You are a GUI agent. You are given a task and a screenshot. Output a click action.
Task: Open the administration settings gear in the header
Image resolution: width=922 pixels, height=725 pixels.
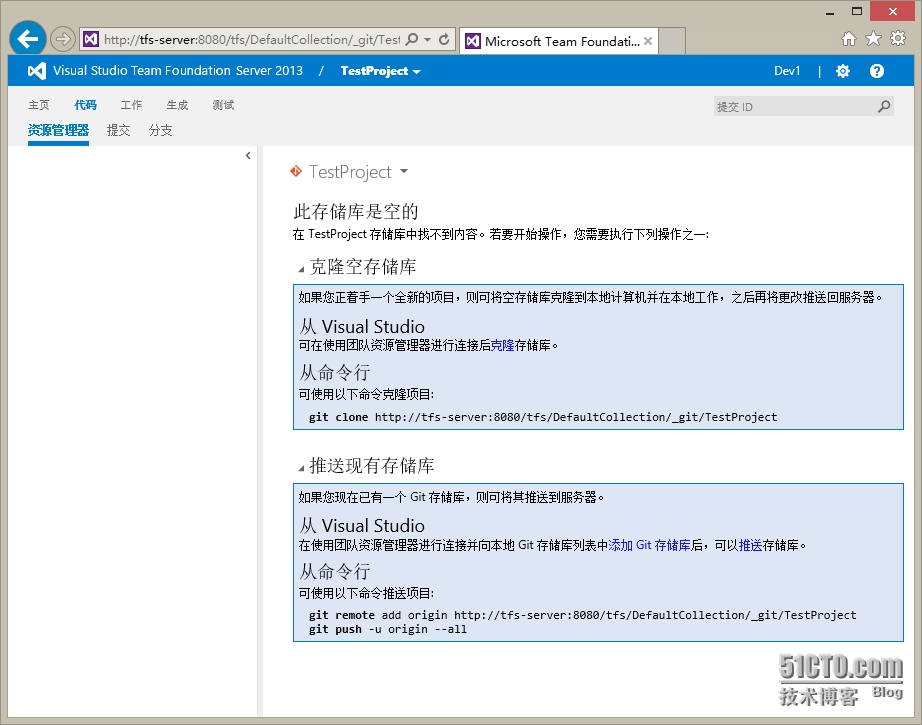click(843, 71)
